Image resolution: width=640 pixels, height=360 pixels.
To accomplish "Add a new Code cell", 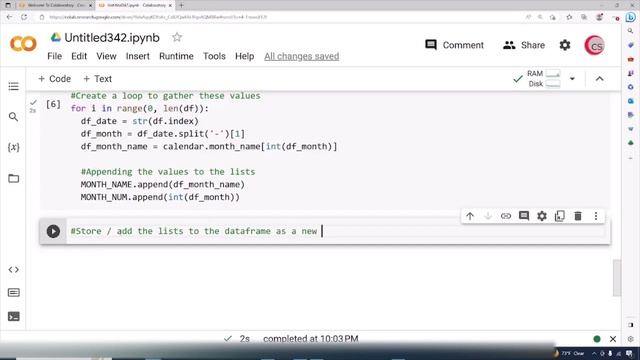I will (x=54, y=79).
